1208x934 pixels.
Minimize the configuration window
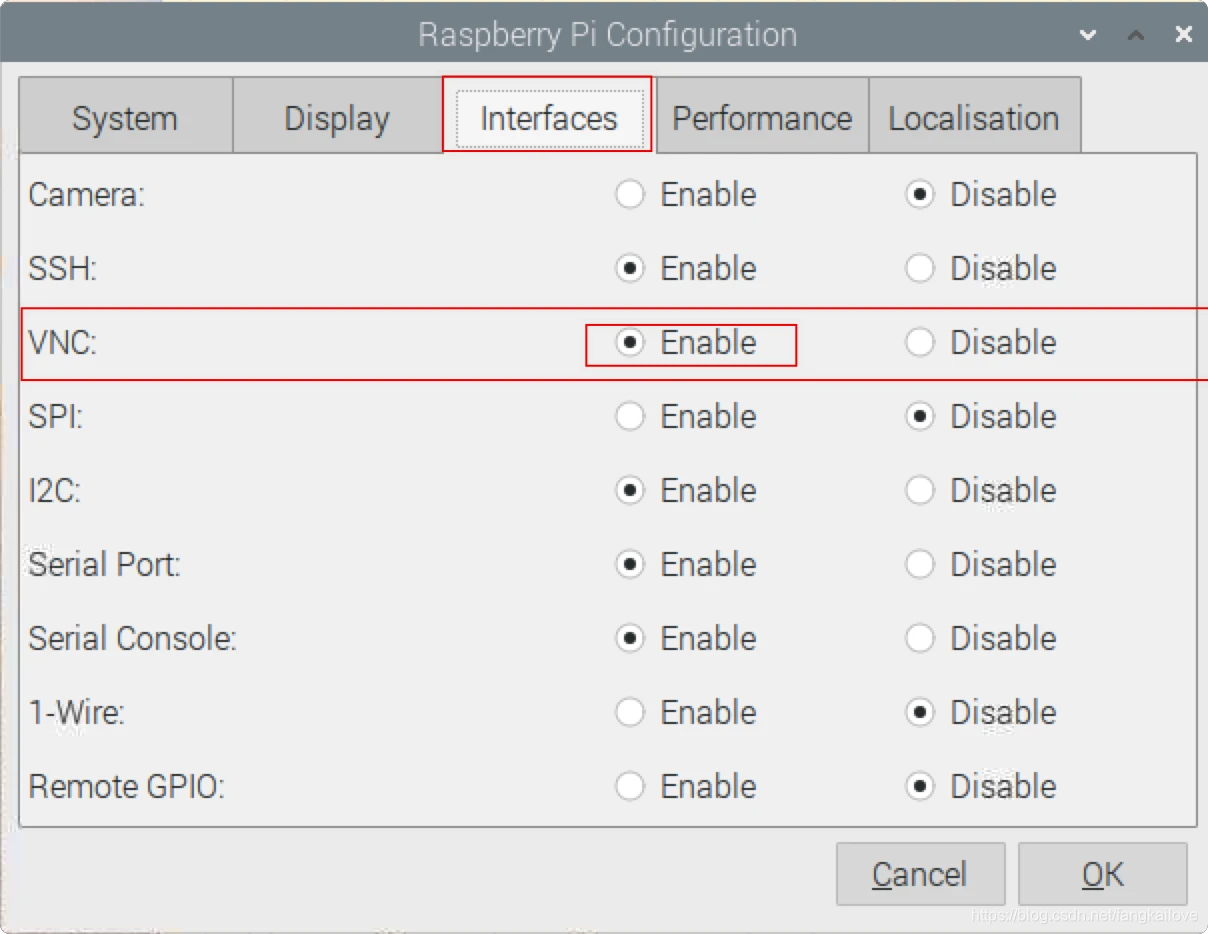coord(1088,35)
